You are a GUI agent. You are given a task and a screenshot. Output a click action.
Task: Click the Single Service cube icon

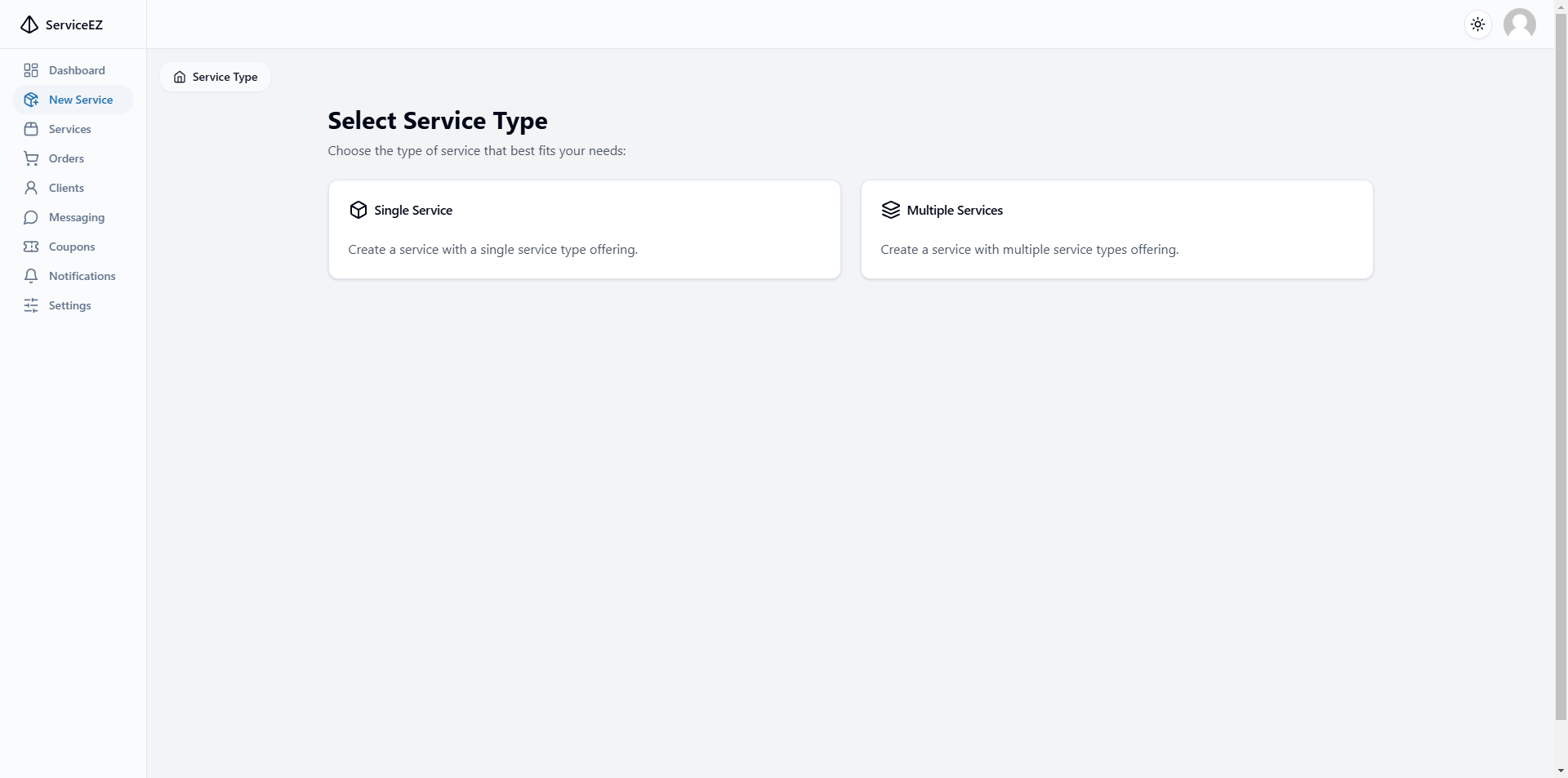click(358, 210)
